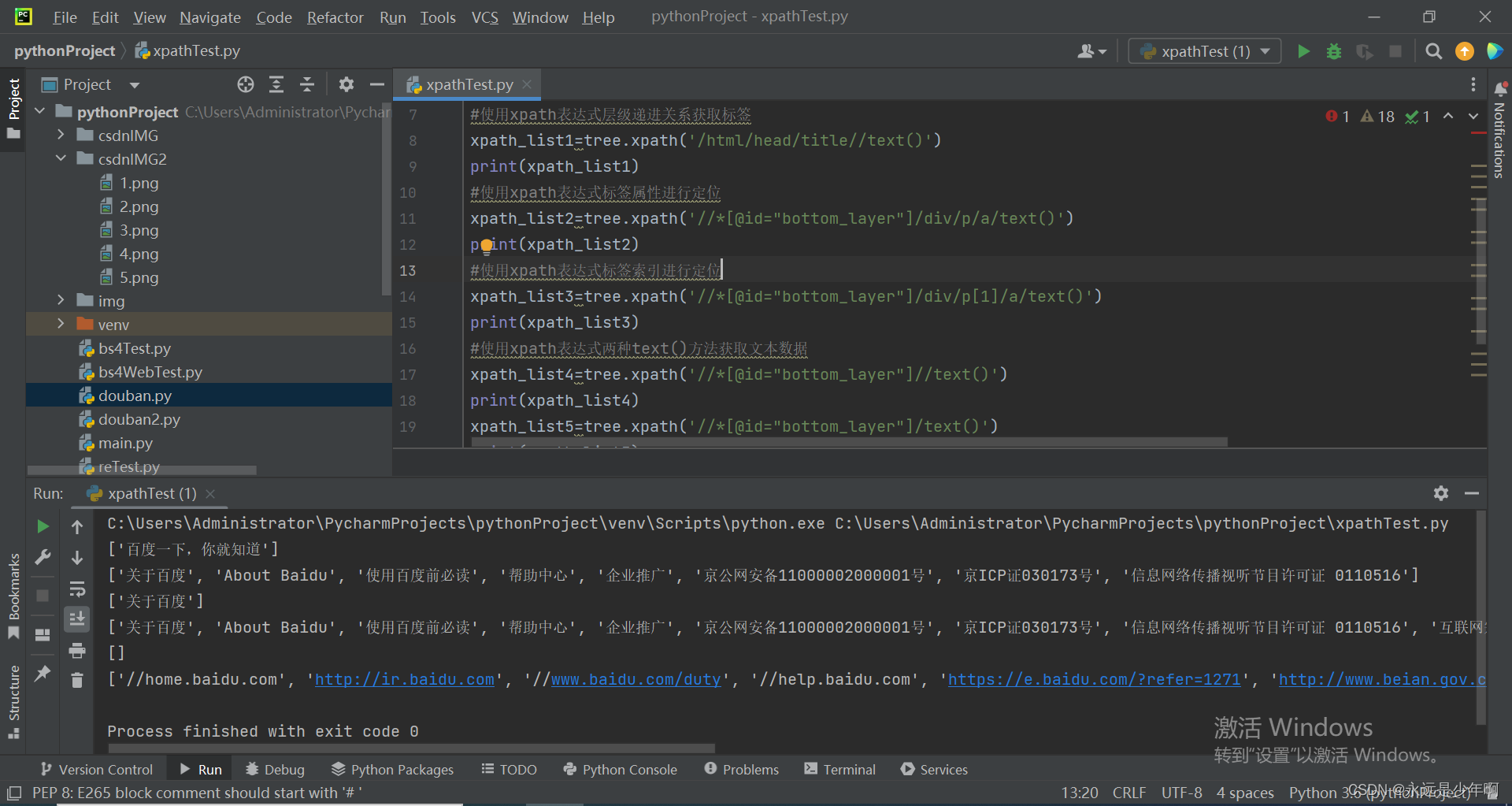Open Project panel gear options
1512x806 pixels.
click(x=346, y=84)
